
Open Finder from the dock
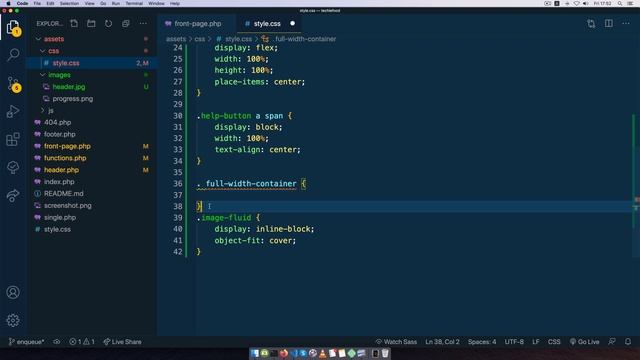(x=255, y=353)
